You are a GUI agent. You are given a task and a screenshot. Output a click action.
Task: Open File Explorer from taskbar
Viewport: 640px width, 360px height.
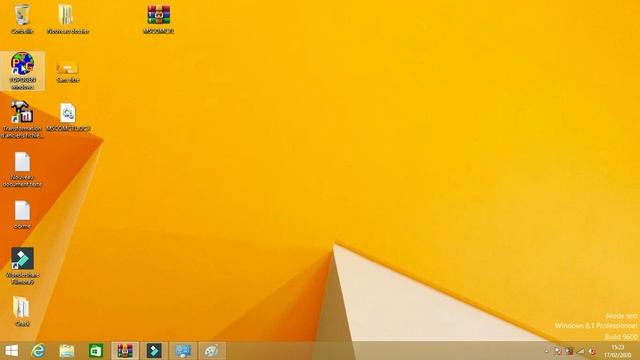pyautogui.click(x=67, y=351)
